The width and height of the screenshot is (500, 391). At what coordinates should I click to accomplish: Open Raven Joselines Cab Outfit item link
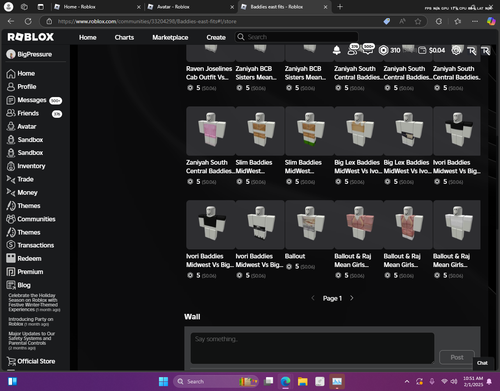click(209, 73)
